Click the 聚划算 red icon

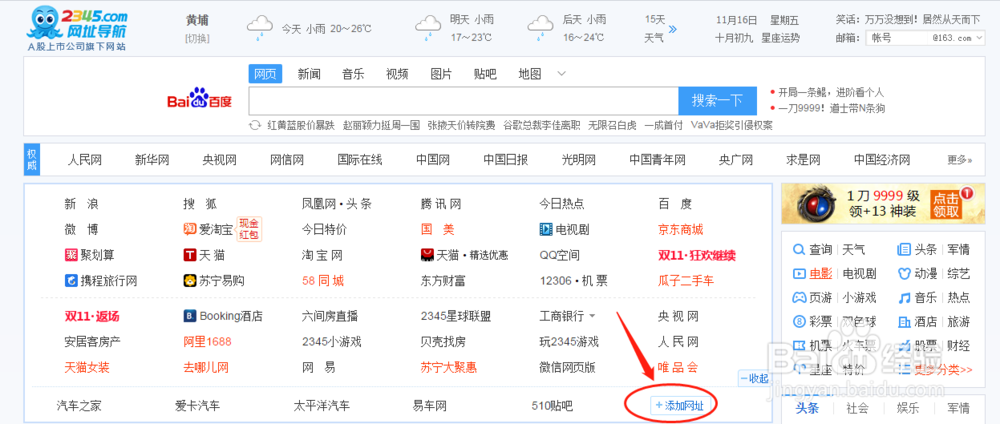71,255
